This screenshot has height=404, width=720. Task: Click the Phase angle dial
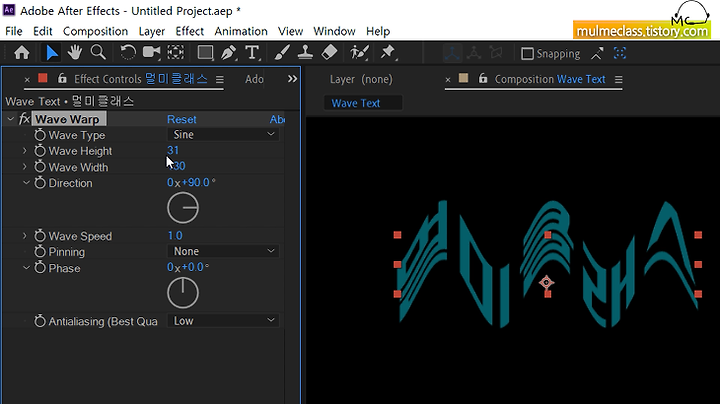click(183, 292)
